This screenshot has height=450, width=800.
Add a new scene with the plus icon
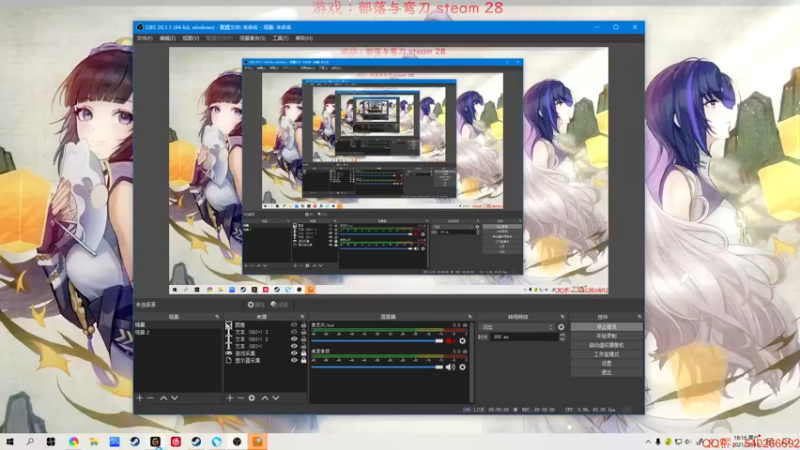[139, 397]
